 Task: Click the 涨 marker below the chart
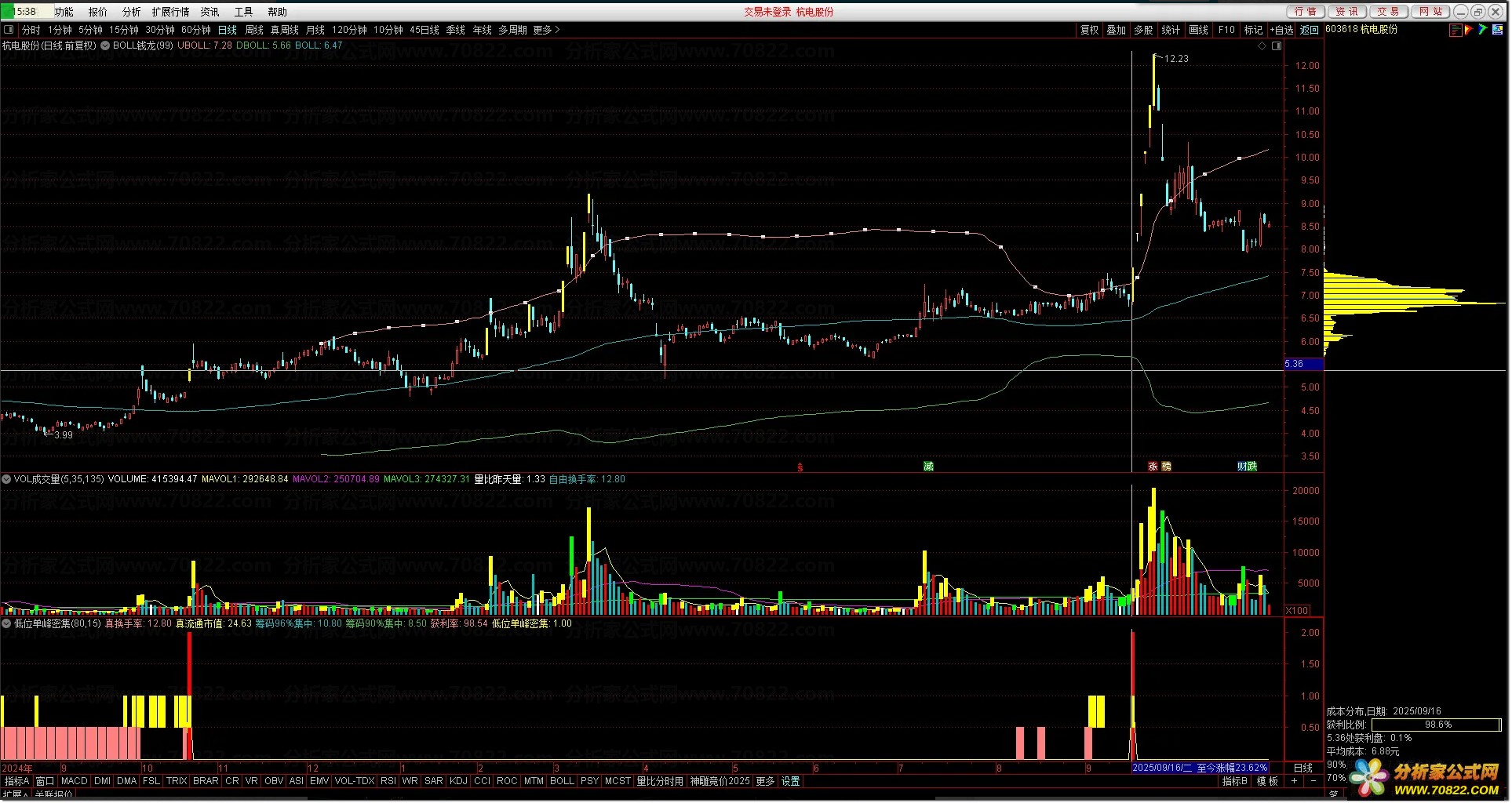click(1153, 467)
